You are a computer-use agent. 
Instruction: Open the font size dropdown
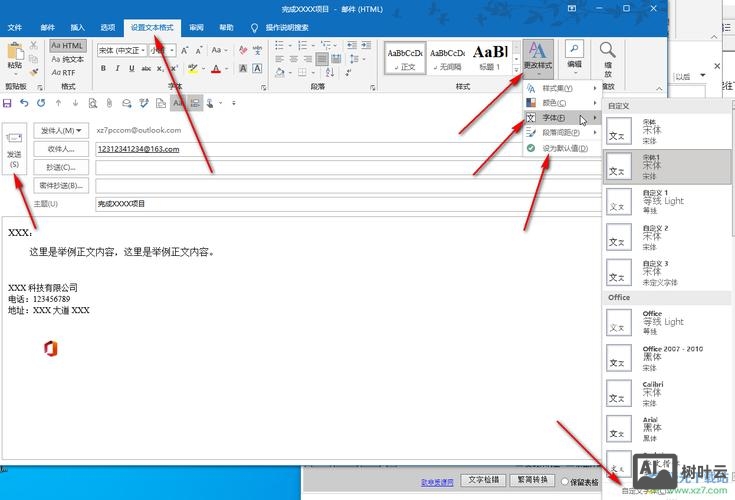(x=172, y=50)
